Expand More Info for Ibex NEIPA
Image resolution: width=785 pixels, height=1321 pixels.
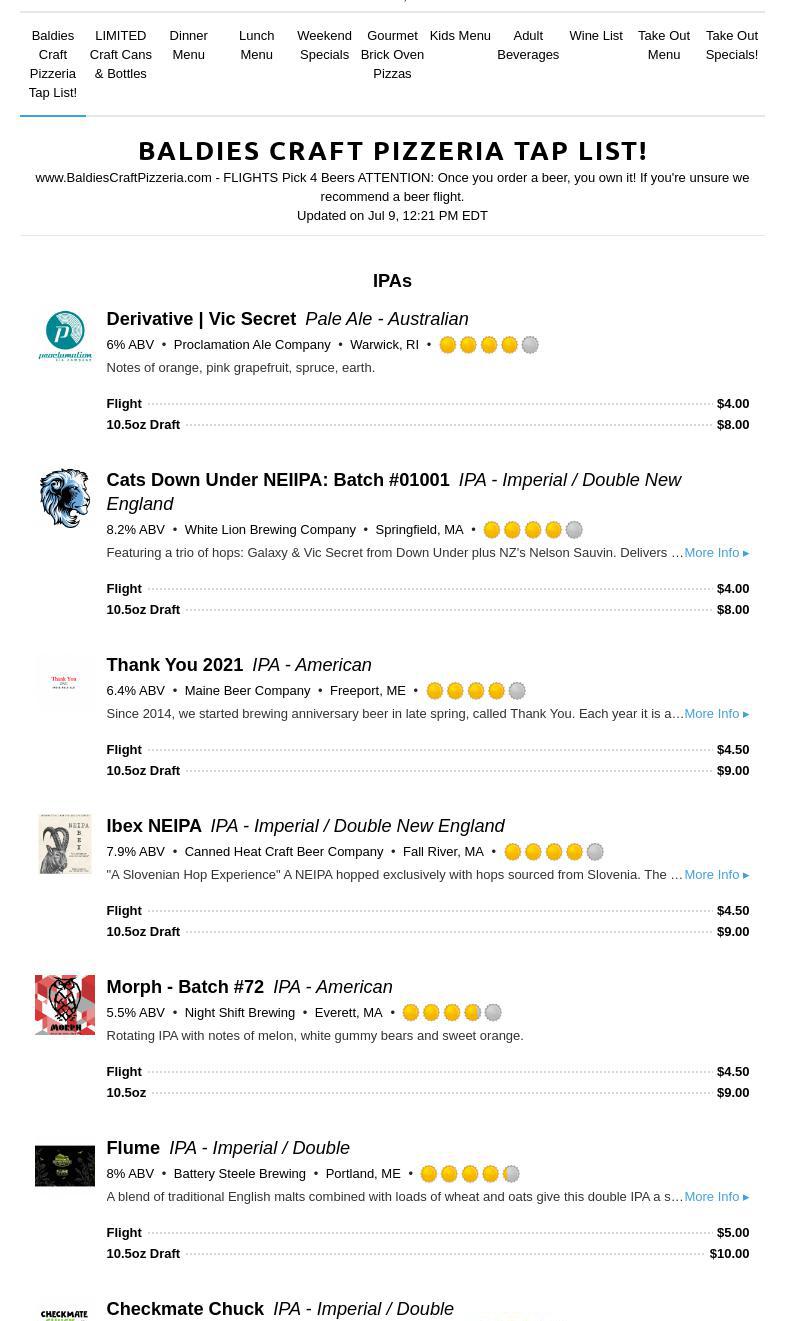tap(716, 875)
